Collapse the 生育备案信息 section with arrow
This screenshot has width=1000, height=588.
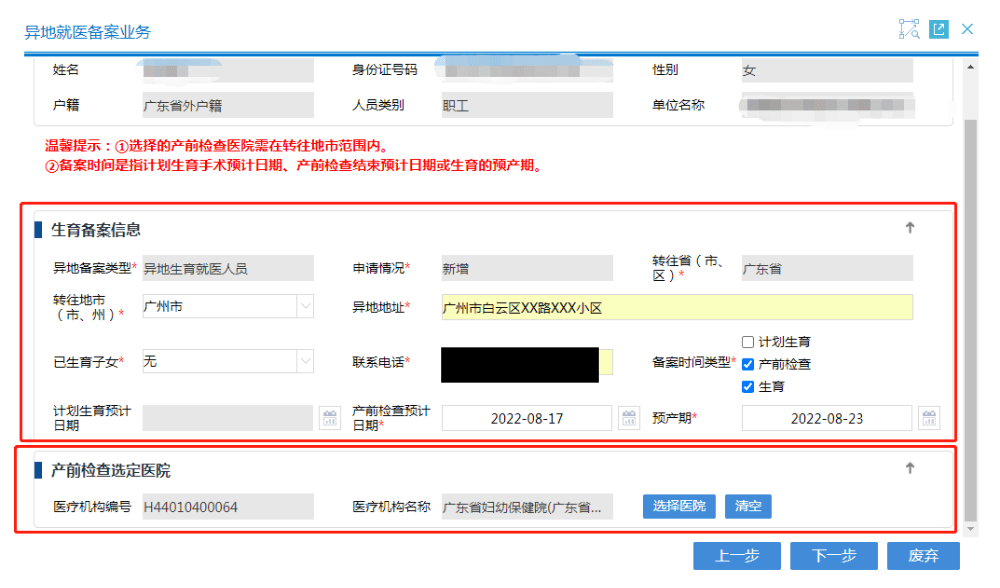[910, 228]
